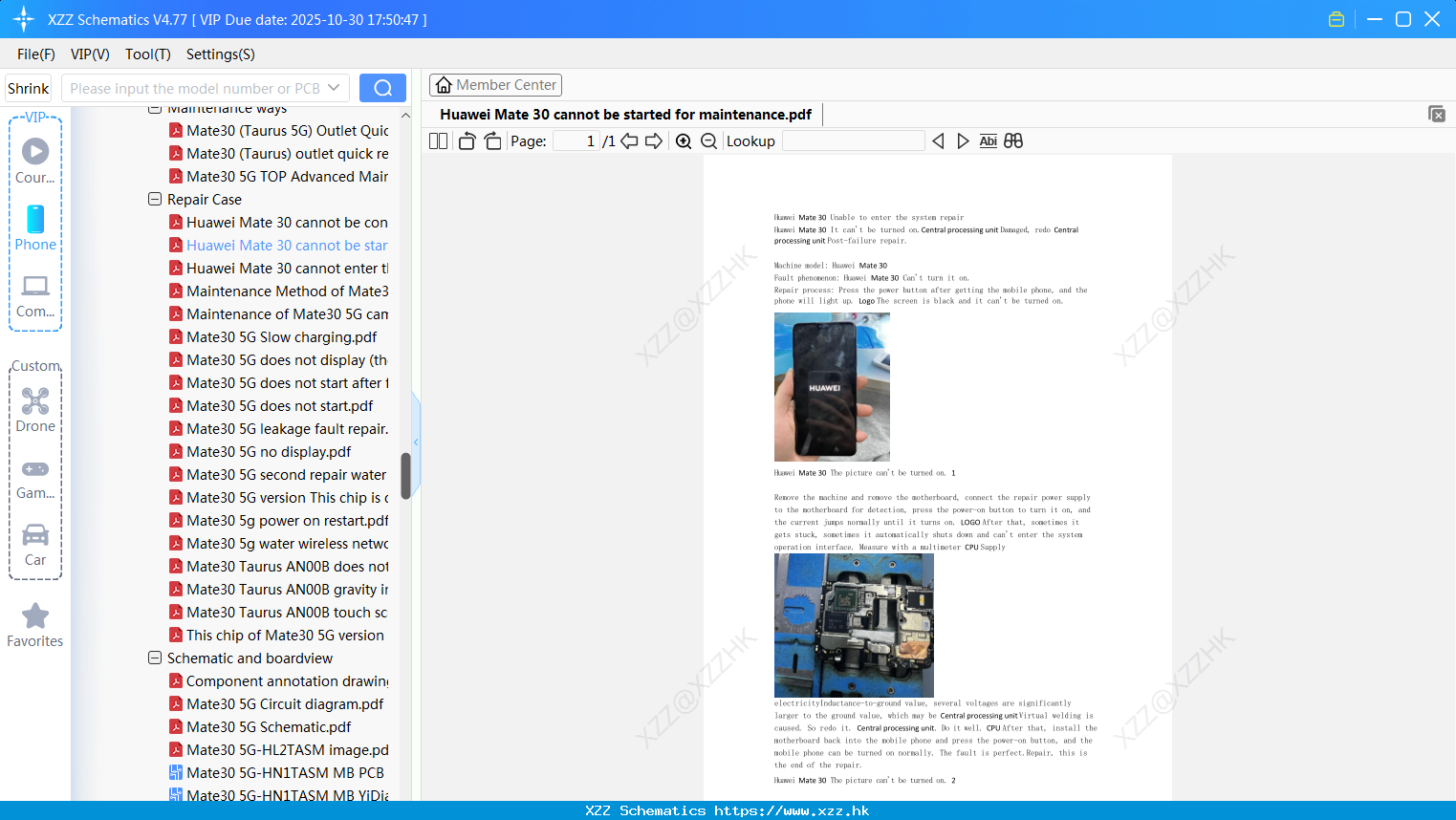This screenshot has width=1456, height=820.
Task: Open Mate30 5G-HN1TASM MB PCB boardview
Action: point(277,773)
